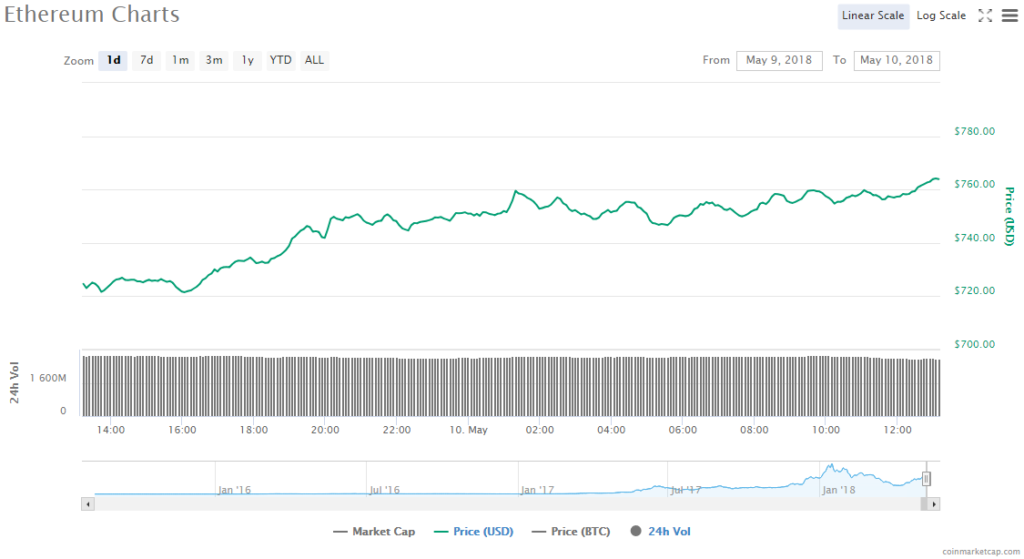This screenshot has width=1024, height=559.
Task: Set zoom to 1m
Action: tap(180, 60)
